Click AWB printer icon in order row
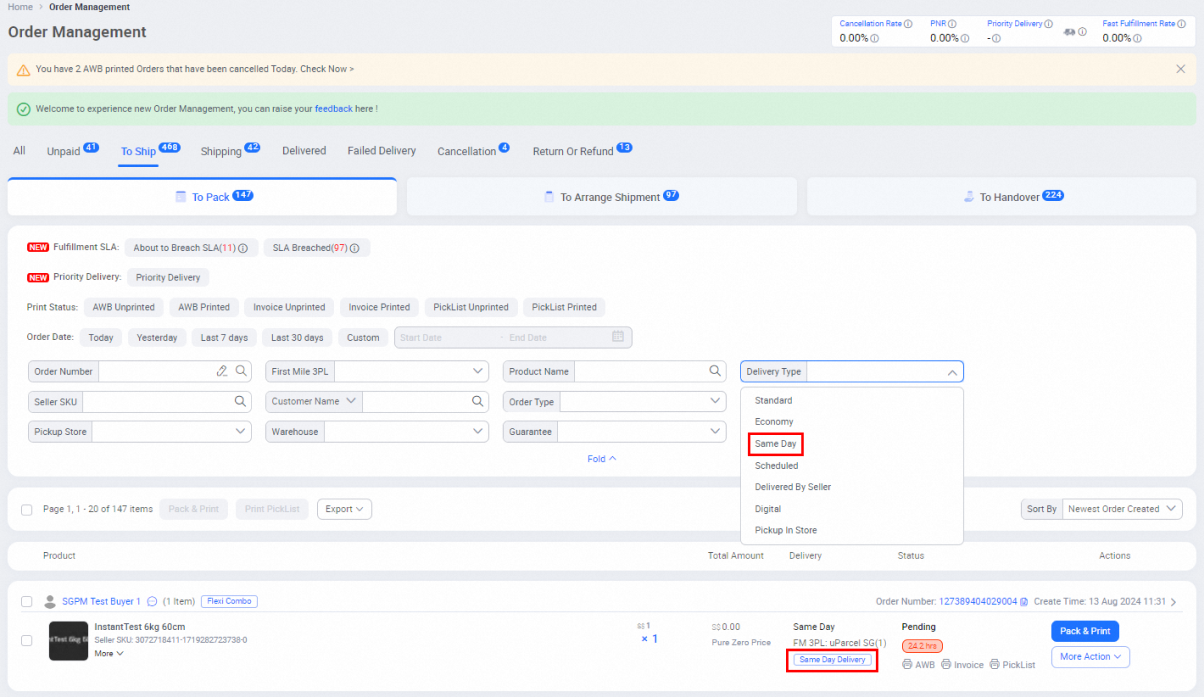The image size is (1204, 697). pyautogui.click(x=907, y=664)
